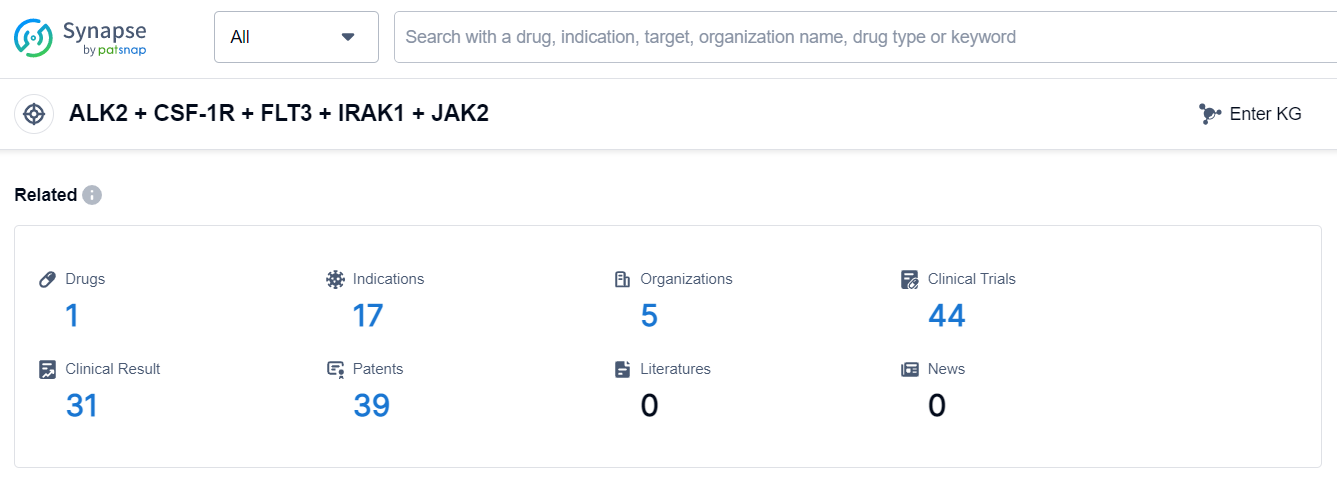Click the Patents certificate icon
This screenshot has width=1337, height=481.
coord(335,369)
